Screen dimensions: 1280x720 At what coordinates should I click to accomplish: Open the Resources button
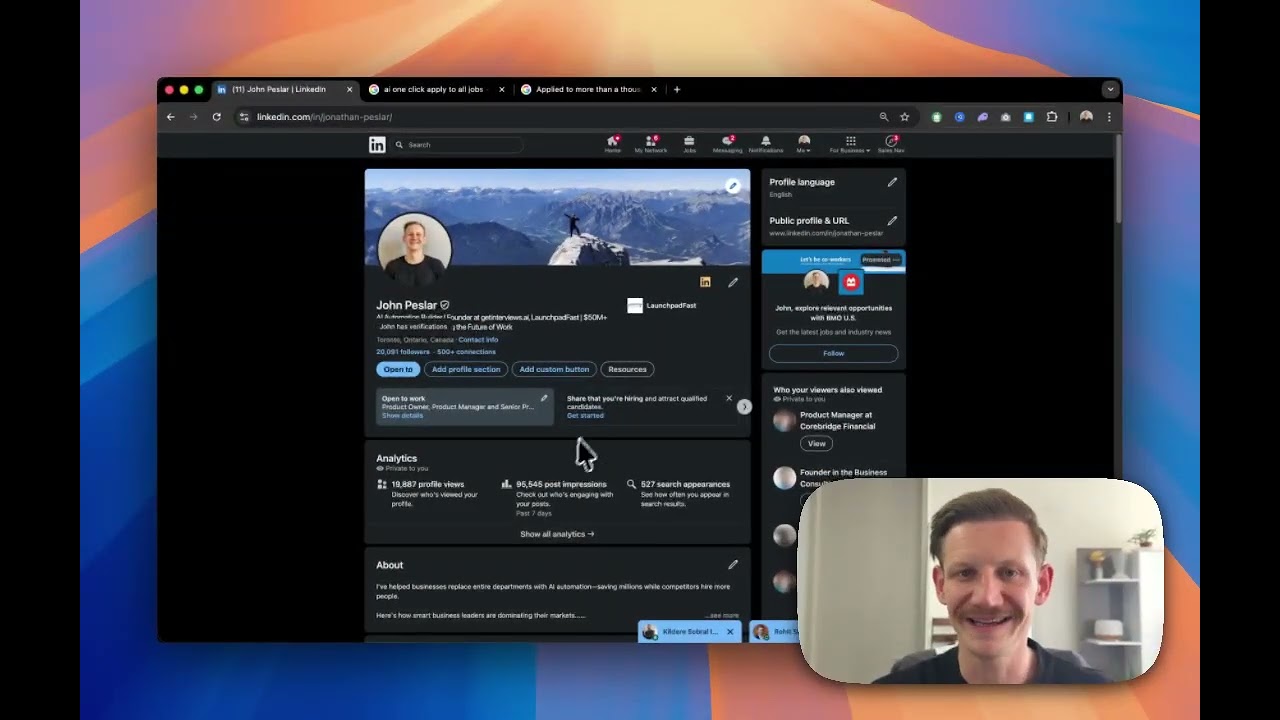point(627,369)
